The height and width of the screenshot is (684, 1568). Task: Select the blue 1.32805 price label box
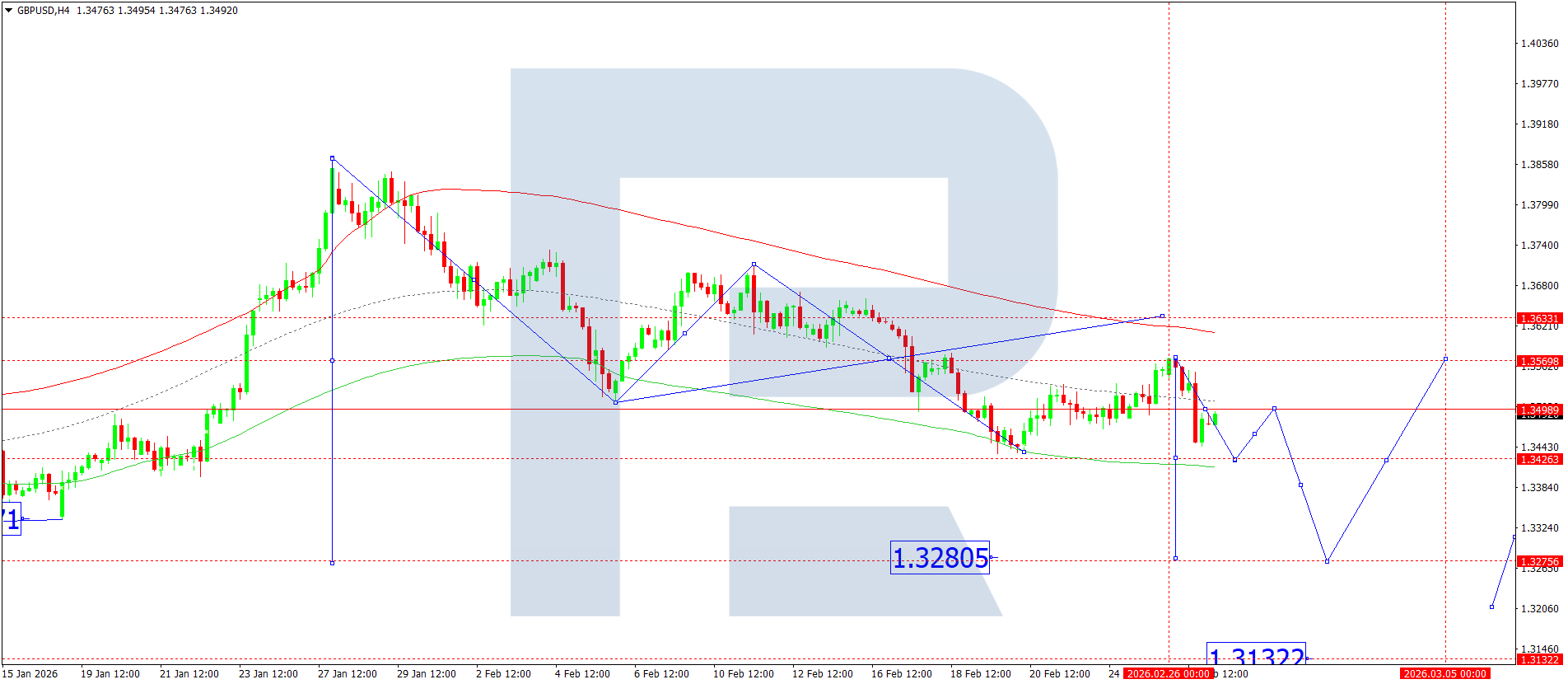[x=940, y=558]
